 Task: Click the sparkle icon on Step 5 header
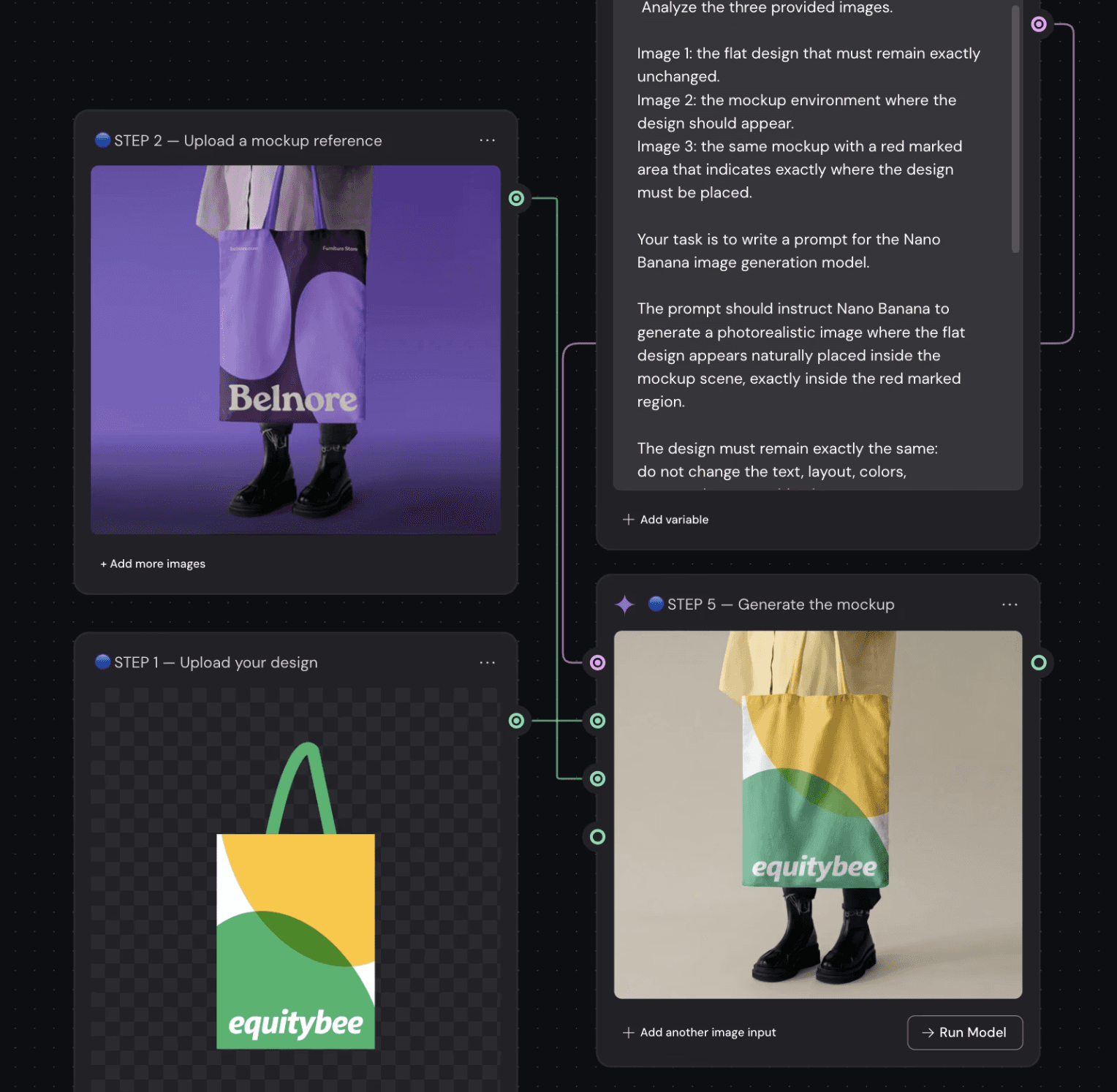(625, 604)
